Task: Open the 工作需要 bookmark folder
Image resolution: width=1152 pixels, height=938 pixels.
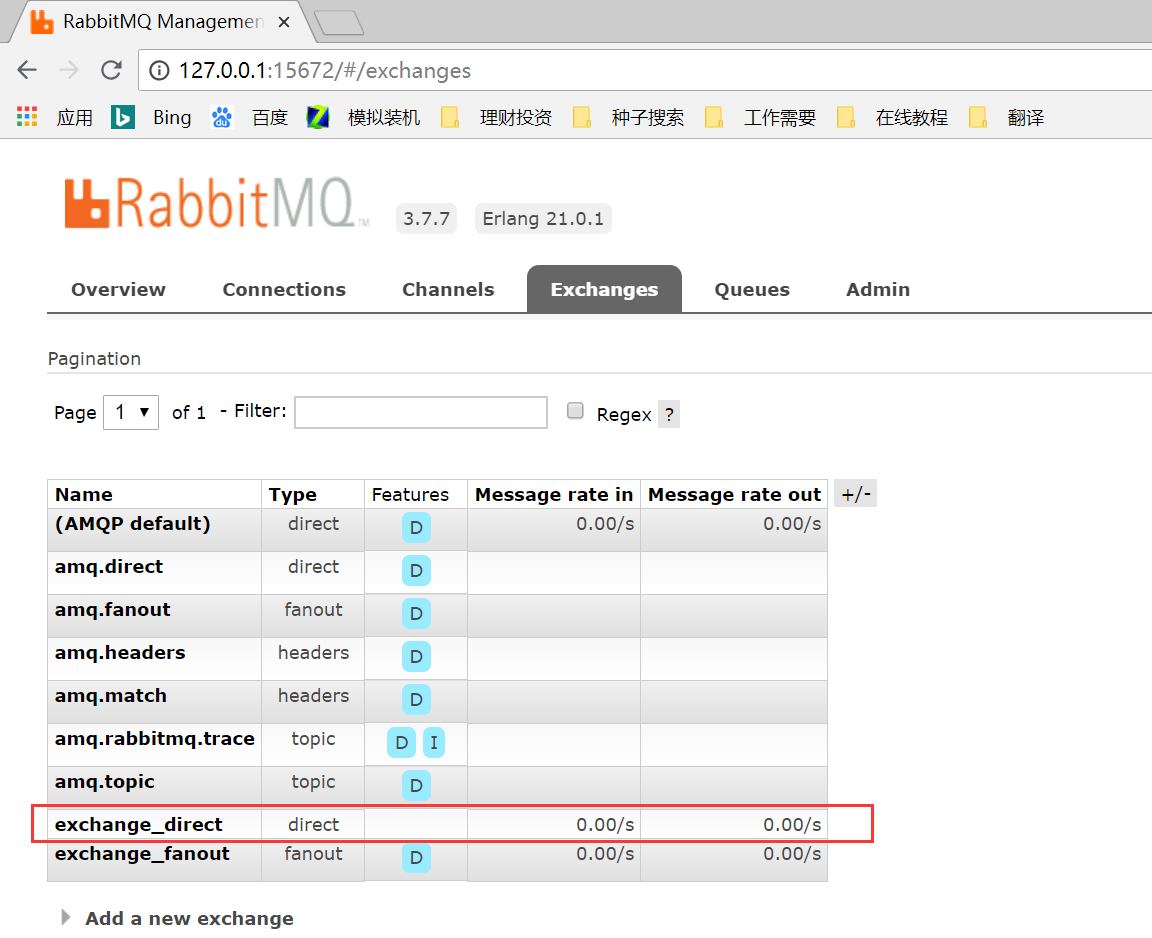Action: [x=760, y=117]
